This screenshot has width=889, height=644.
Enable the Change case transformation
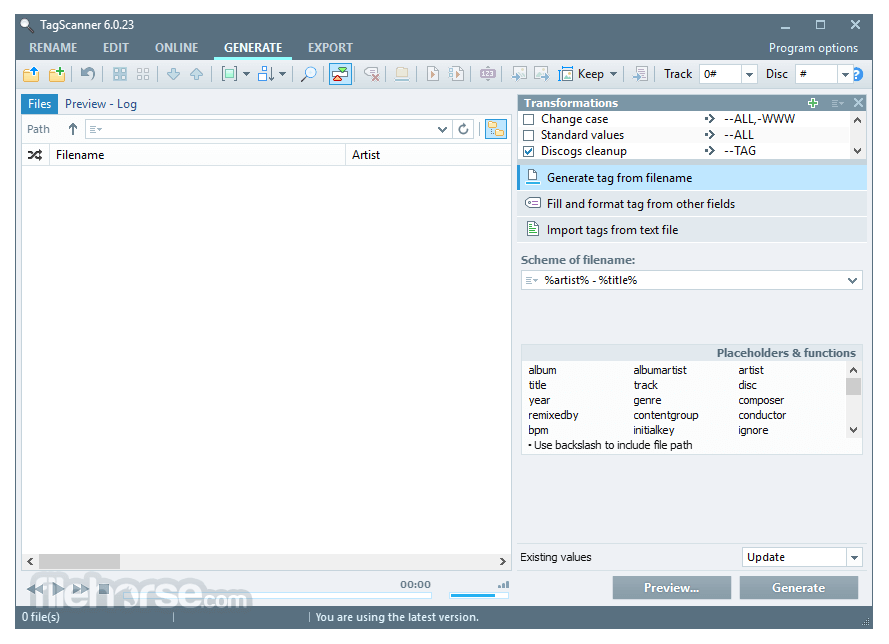(529, 120)
